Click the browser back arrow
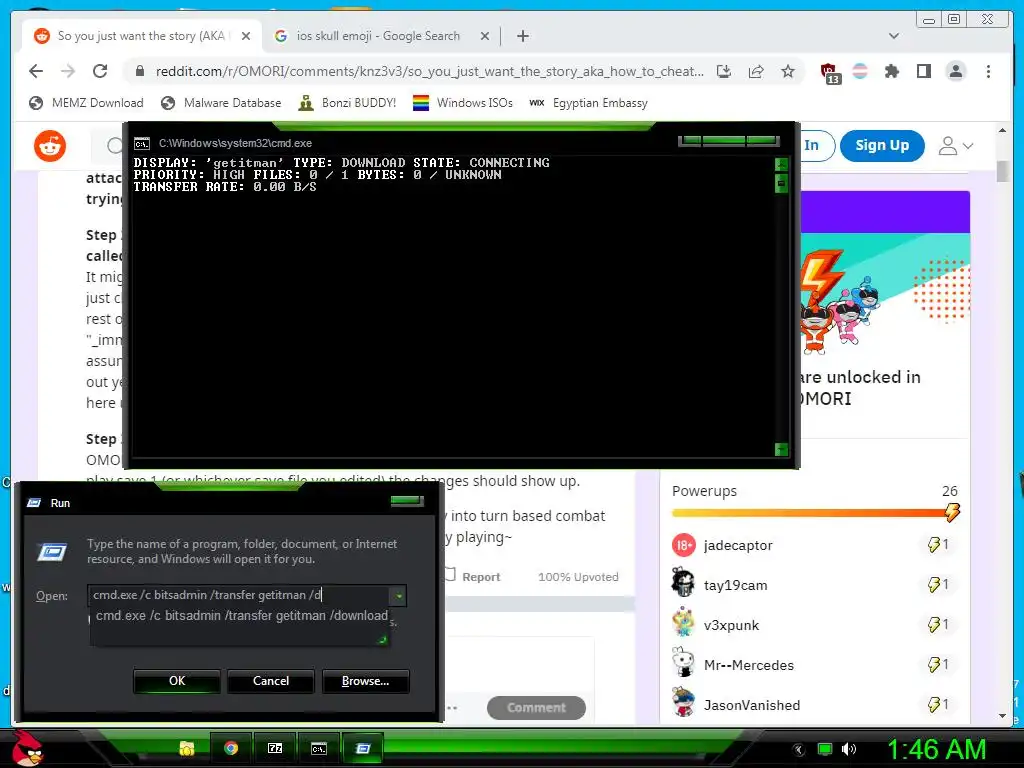This screenshot has height=768, width=1024. coord(36,71)
